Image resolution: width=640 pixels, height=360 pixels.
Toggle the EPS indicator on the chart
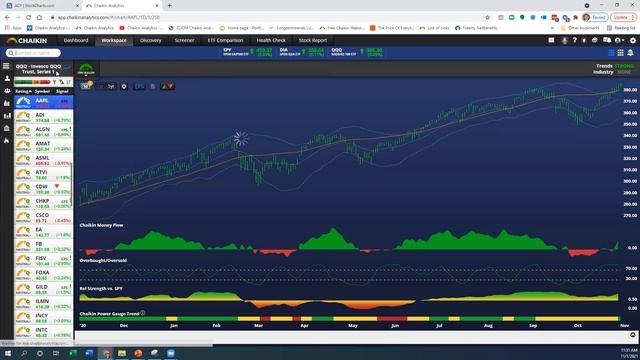139,86
